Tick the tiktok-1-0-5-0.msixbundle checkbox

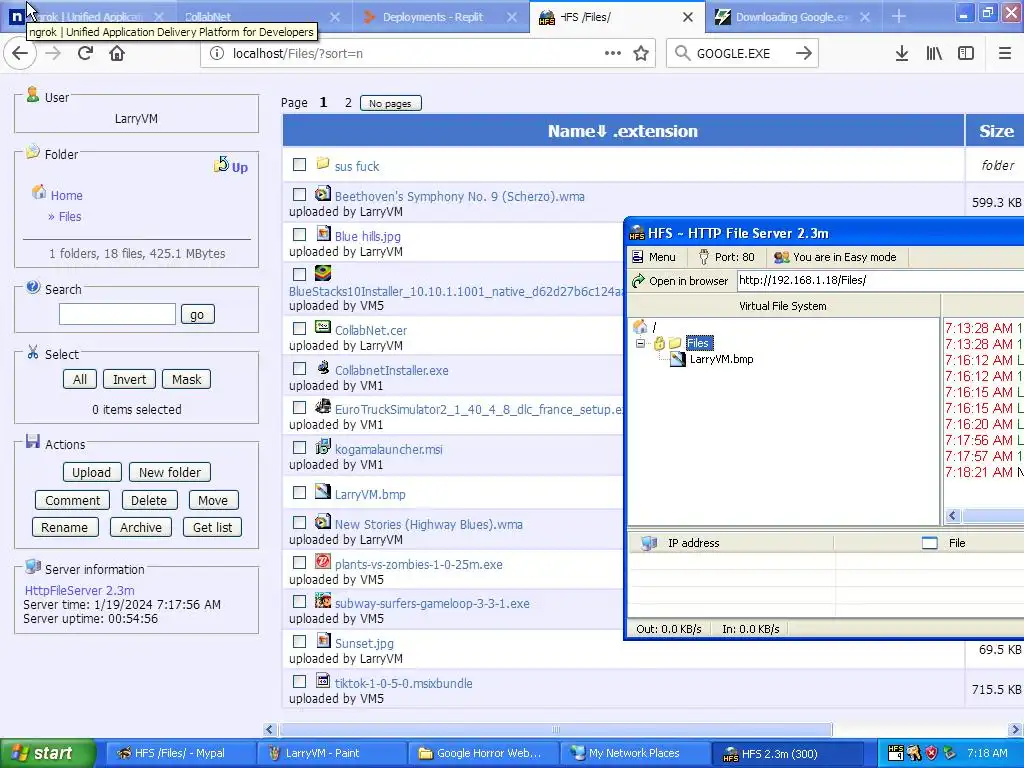click(x=299, y=682)
